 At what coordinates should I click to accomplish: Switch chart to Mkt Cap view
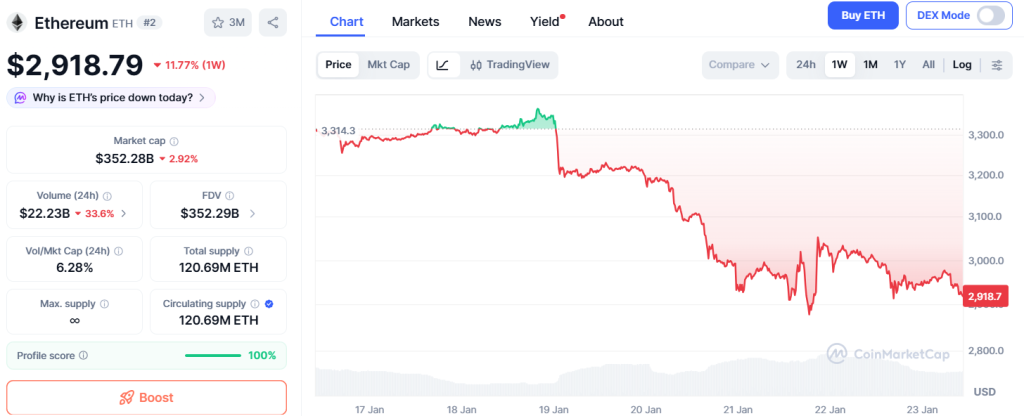[x=387, y=65]
